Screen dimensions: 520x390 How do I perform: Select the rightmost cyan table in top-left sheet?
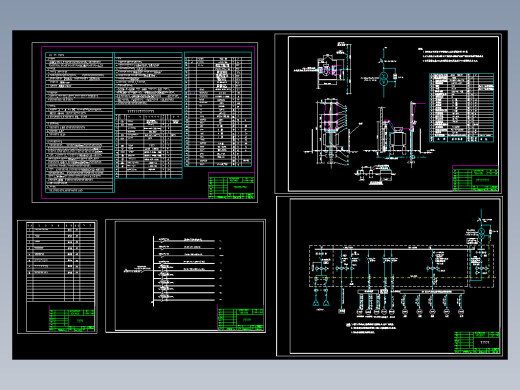[x=218, y=109]
